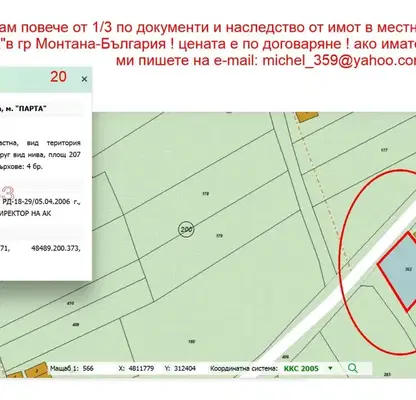This screenshot has width=416, height=400.
Task: Click the order text РД-18-29/05.04.2006
Action: coord(36,202)
